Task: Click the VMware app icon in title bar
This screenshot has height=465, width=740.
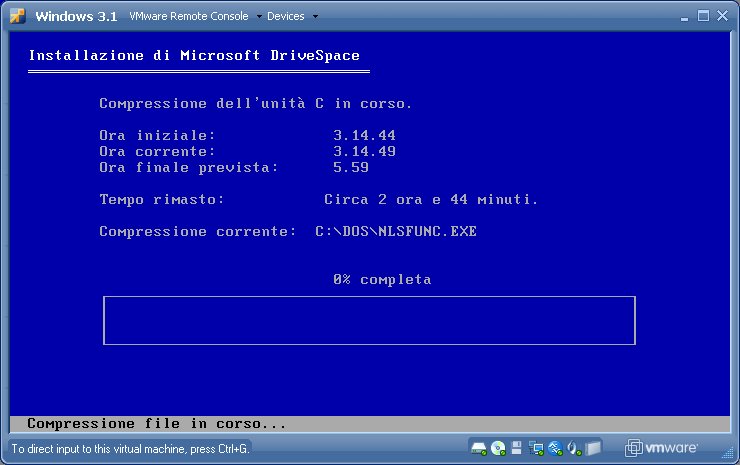Action: [x=17, y=16]
